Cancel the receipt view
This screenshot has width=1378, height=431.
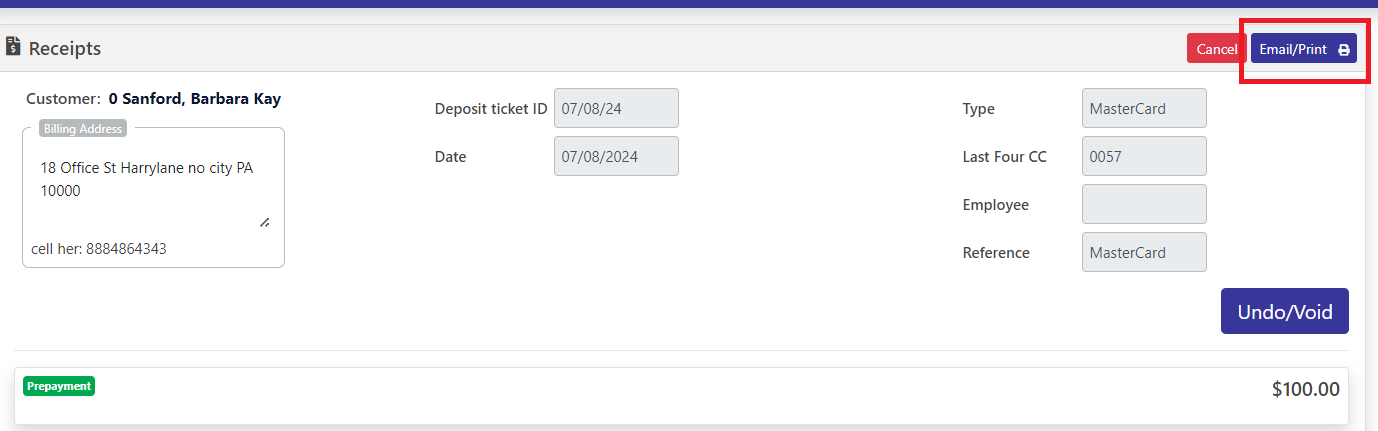tap(1216, 49)
